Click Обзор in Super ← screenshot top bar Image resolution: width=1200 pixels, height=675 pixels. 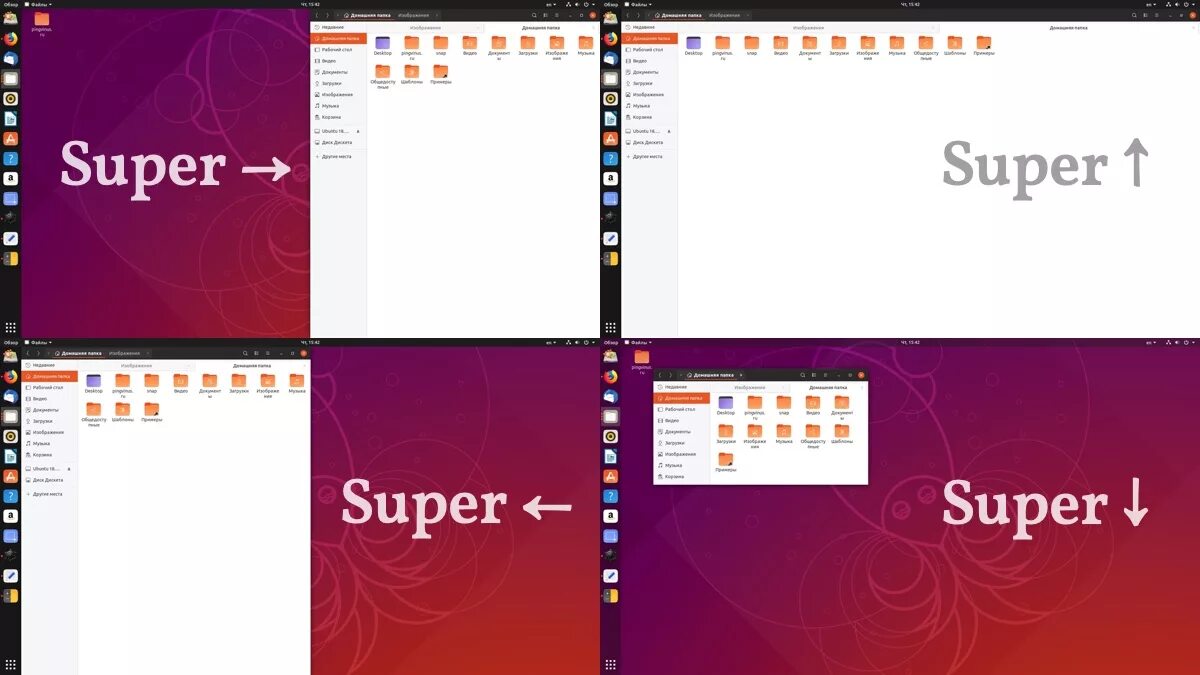pyautogui.click(x=10, y=342)
